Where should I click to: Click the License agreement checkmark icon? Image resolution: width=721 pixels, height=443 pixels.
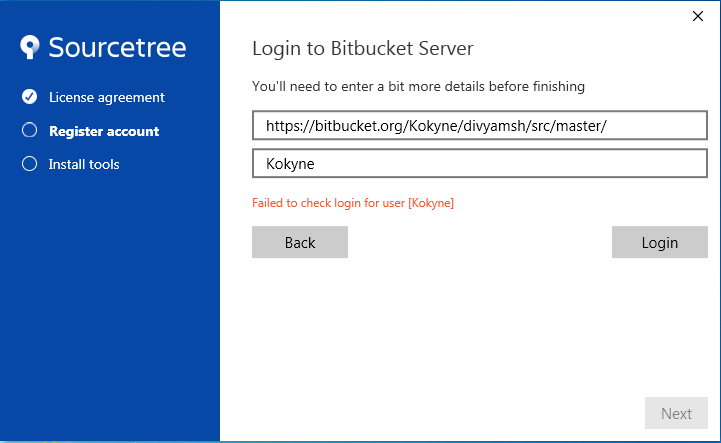pos(29,97)
